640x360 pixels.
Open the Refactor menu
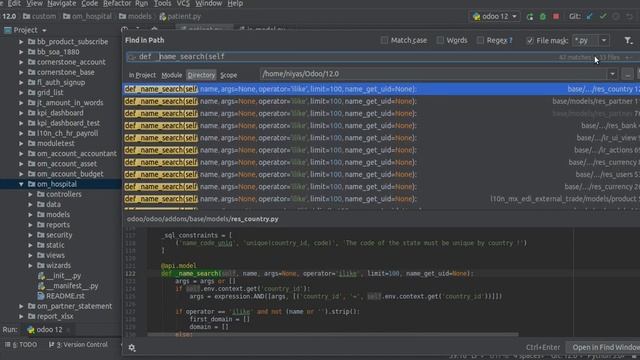point(116,3)
